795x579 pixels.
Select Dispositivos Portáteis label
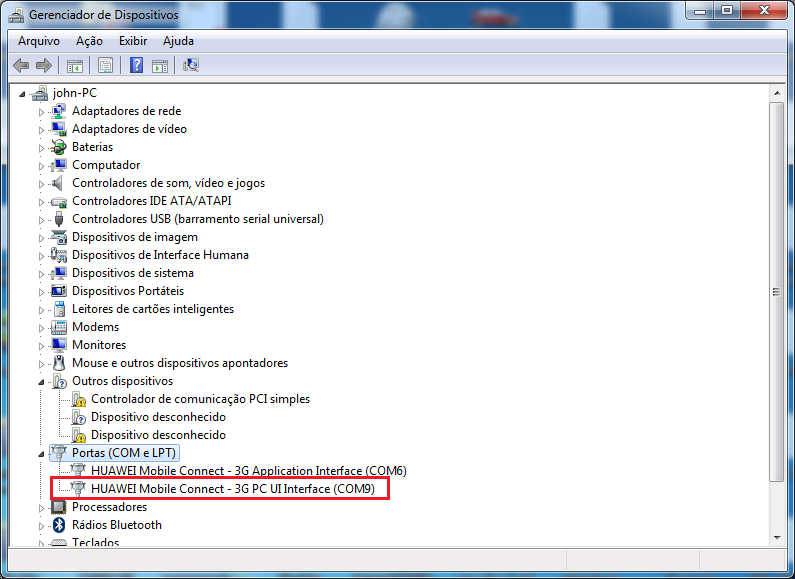coord(128,291)
